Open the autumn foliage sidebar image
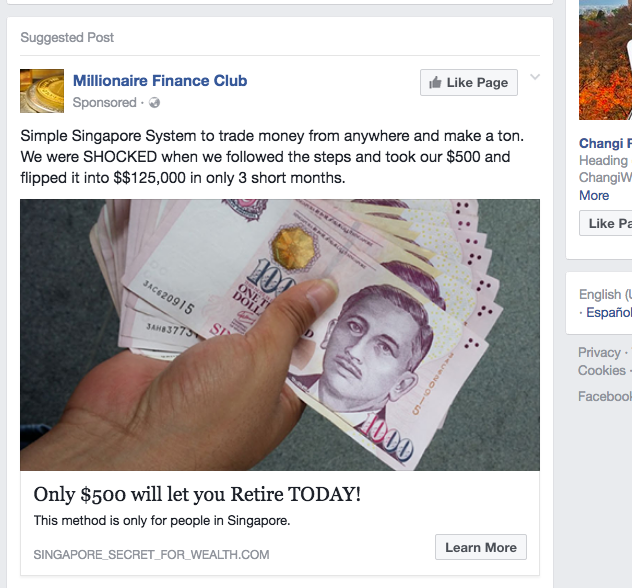 tap(605, 60)
